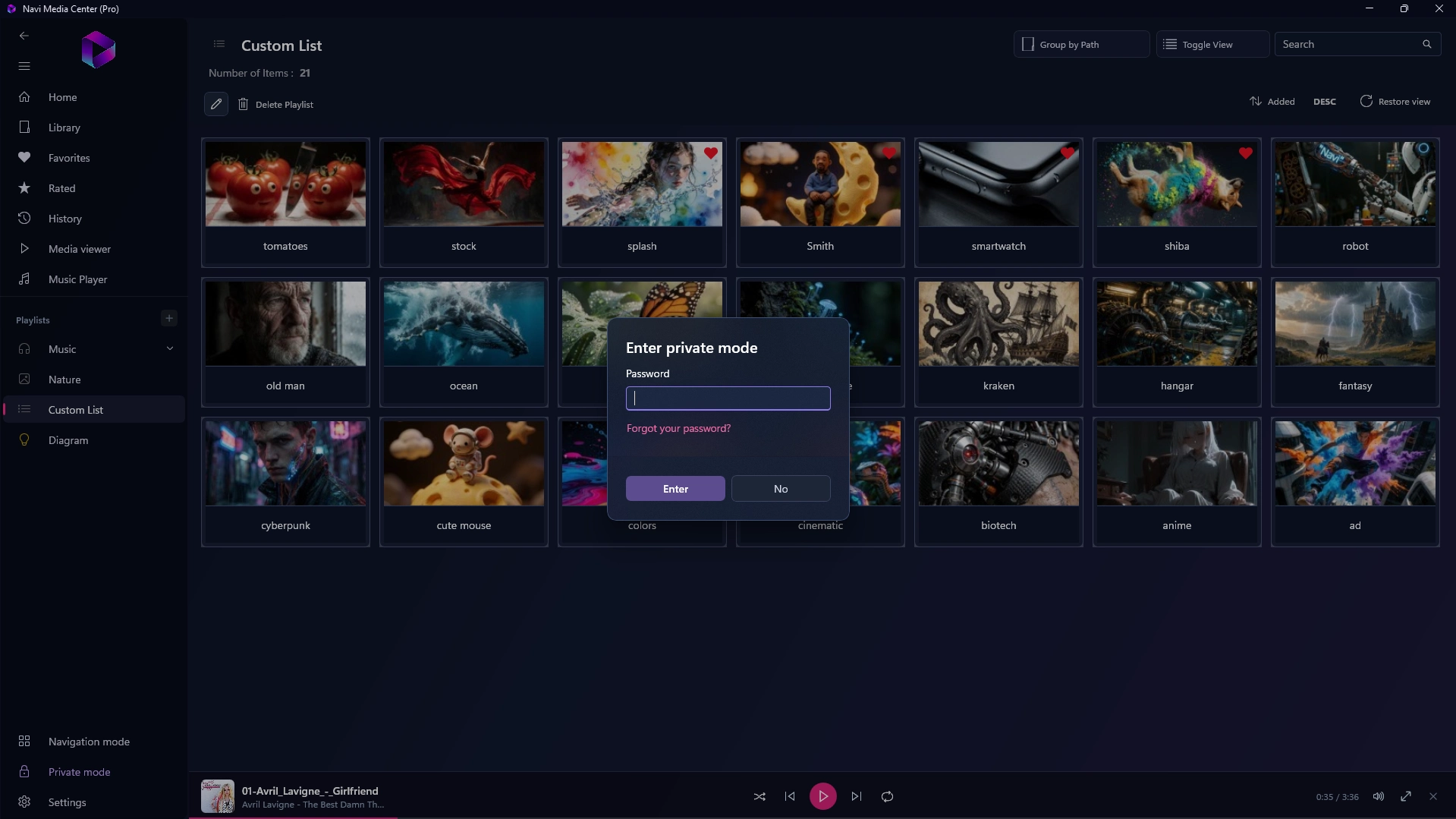Click the list icon beside Custom List title
This screenshot has width=1456, height=819.
coord(219,44)
